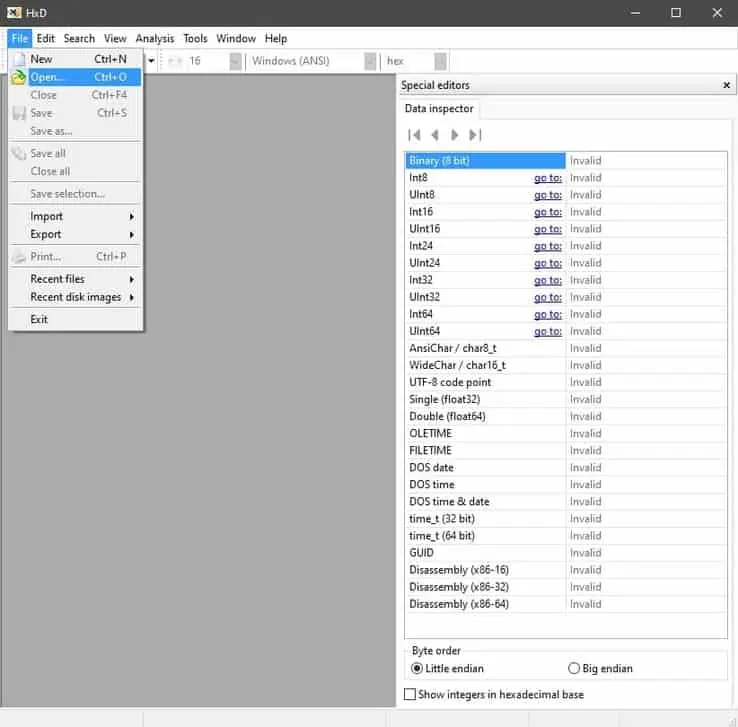Open the Edit menu
This screenshot has height=727, width=738.
46,39
